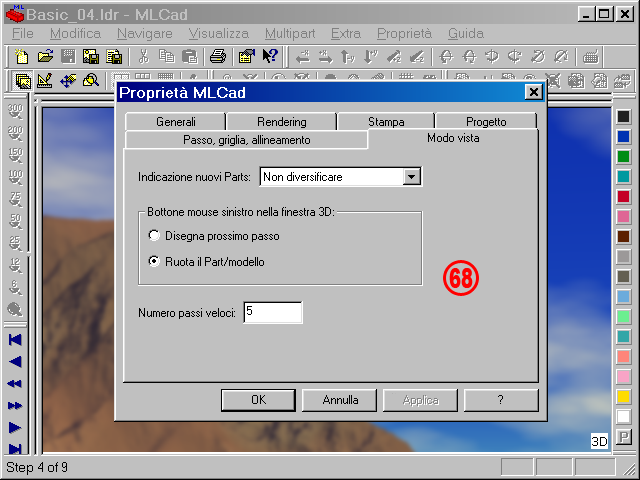Screen dimensions: 640x480
Task: Close the Proprietà MLCad dialog
Action: click(533, 92)
